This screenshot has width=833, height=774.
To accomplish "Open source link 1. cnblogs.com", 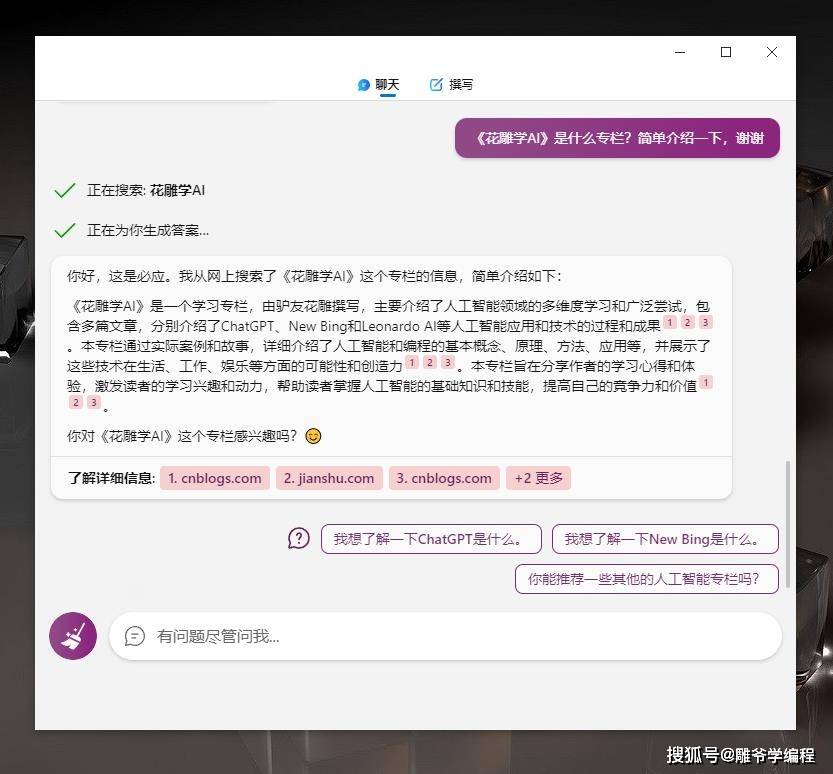I will pyautogui.click(x=215, y=478).
